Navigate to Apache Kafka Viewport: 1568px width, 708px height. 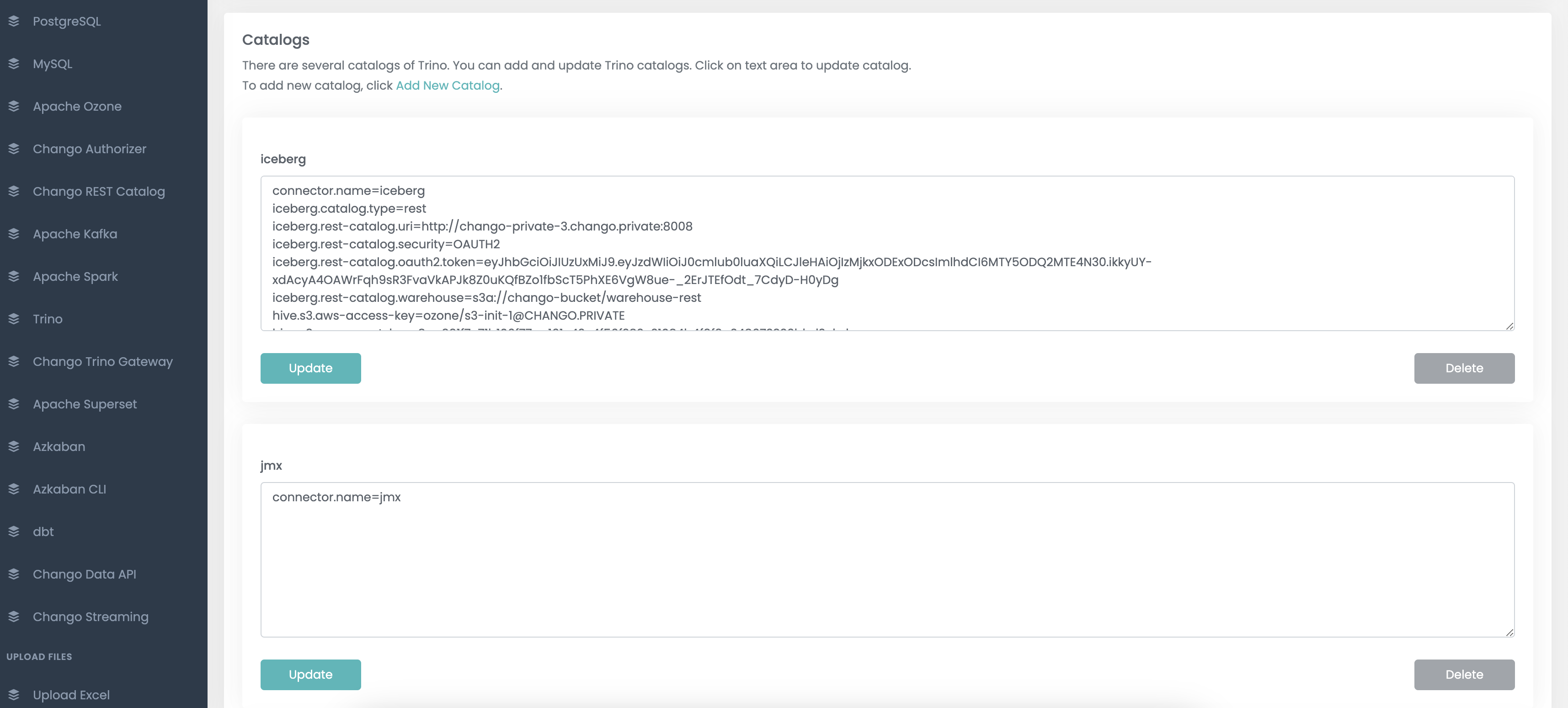tap(75, 234)
